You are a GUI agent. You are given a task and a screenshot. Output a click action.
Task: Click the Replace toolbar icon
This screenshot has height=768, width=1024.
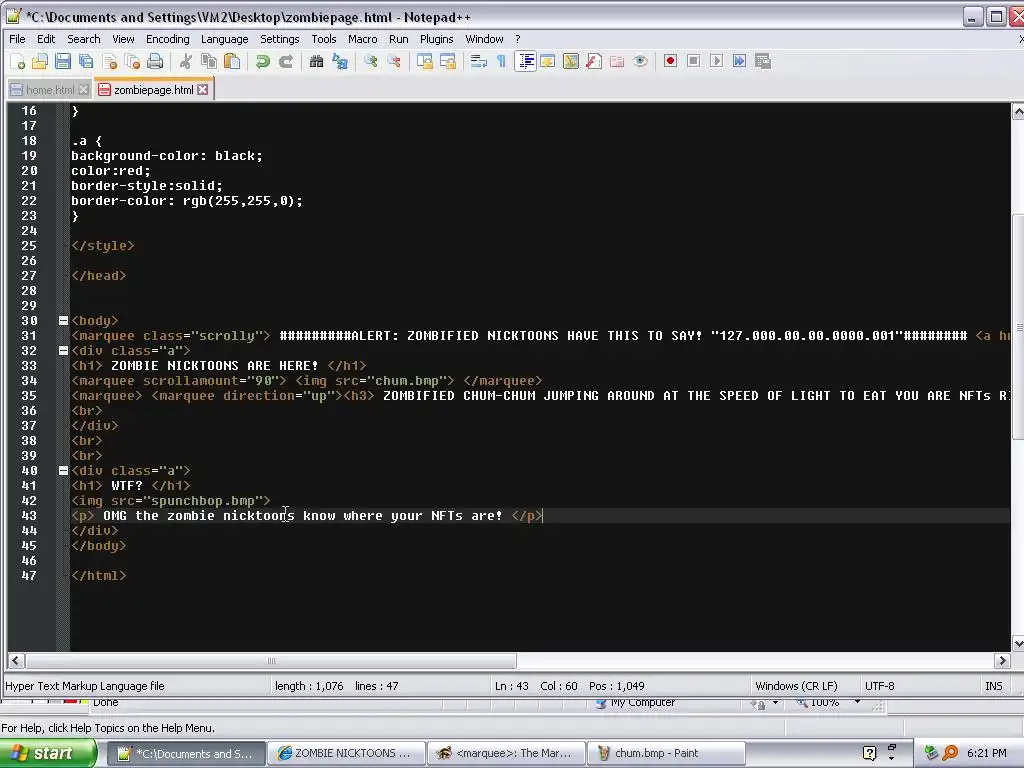click(340, 61)
